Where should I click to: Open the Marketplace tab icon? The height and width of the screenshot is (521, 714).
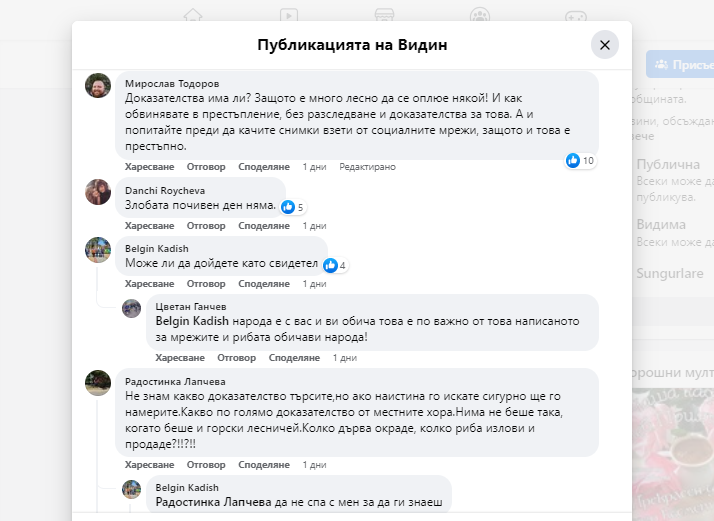pos(384,15)
